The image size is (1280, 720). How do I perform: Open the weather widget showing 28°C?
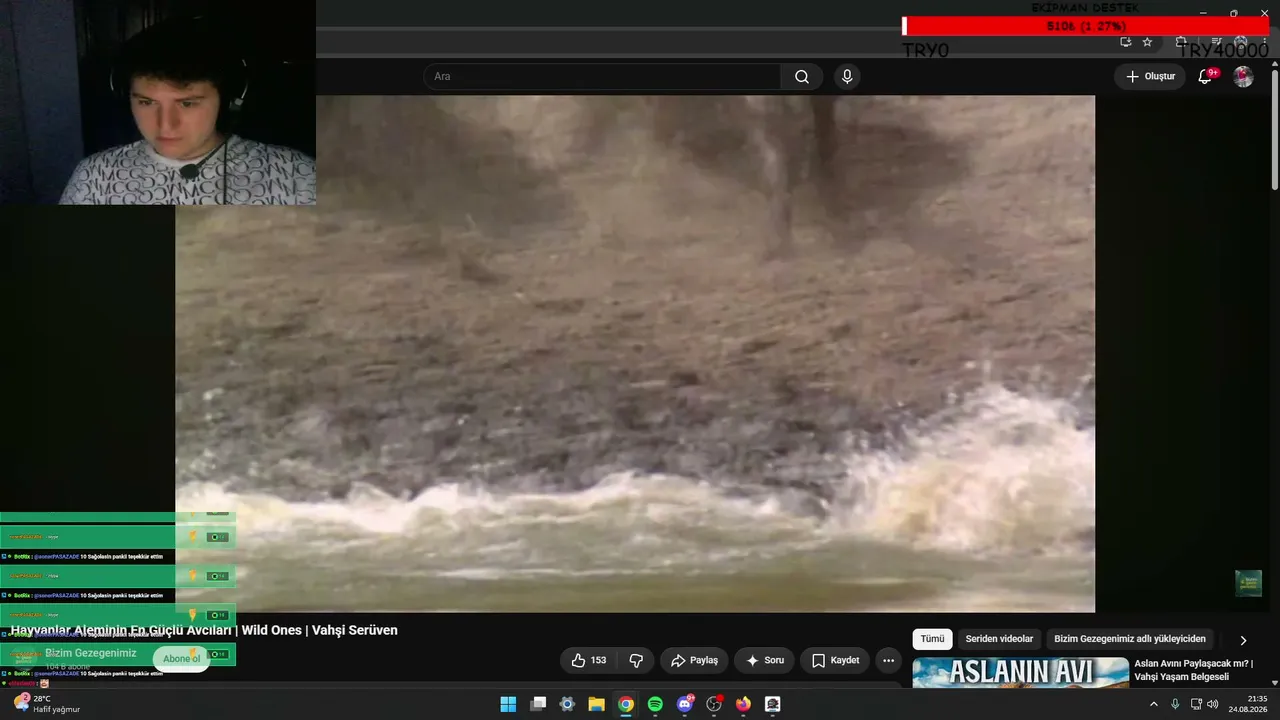coord(46,704)
